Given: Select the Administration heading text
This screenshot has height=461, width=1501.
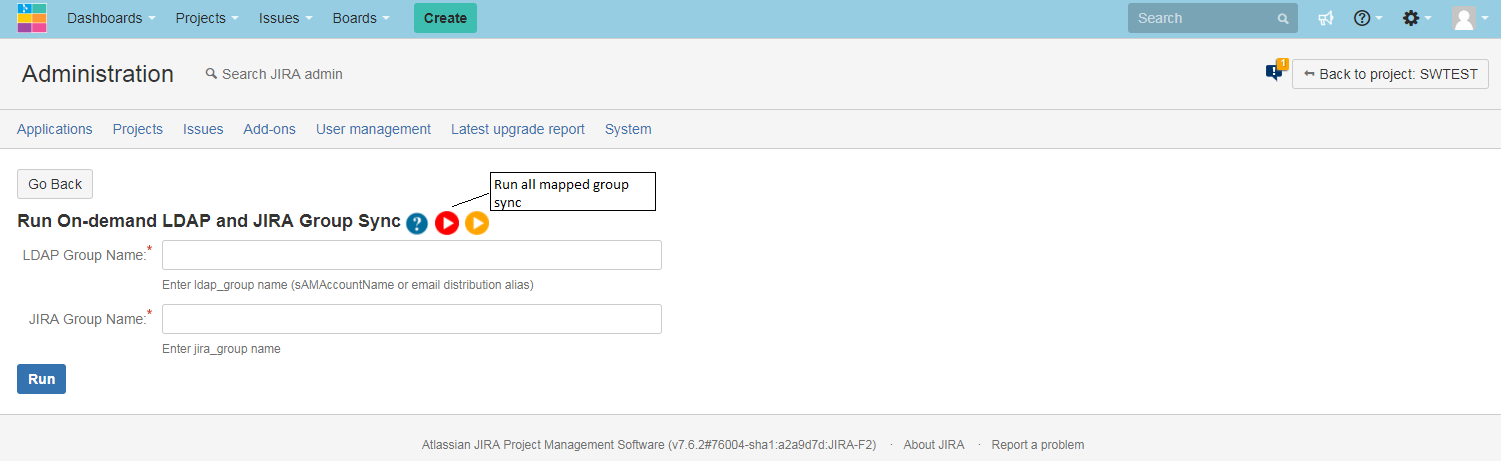Looking at the screenshot, I should [x=98, y=74].
